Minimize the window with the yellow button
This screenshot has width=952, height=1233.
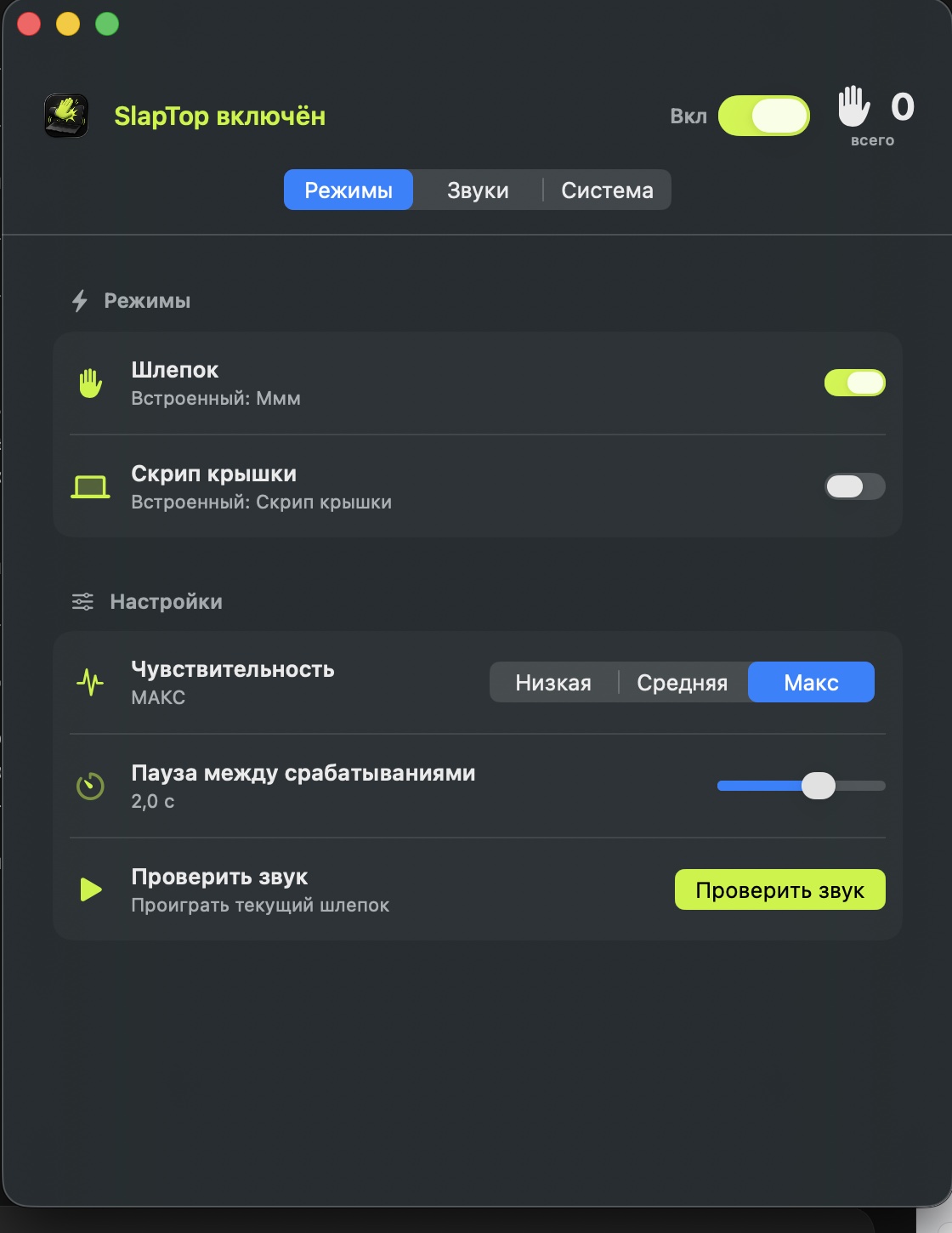[68, 24]
